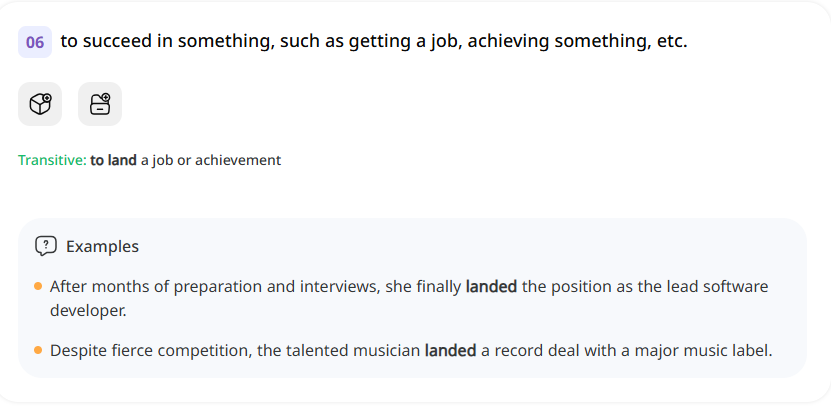
Task: Click the cube icon with plus badge
Action: (x=40, y=104)
